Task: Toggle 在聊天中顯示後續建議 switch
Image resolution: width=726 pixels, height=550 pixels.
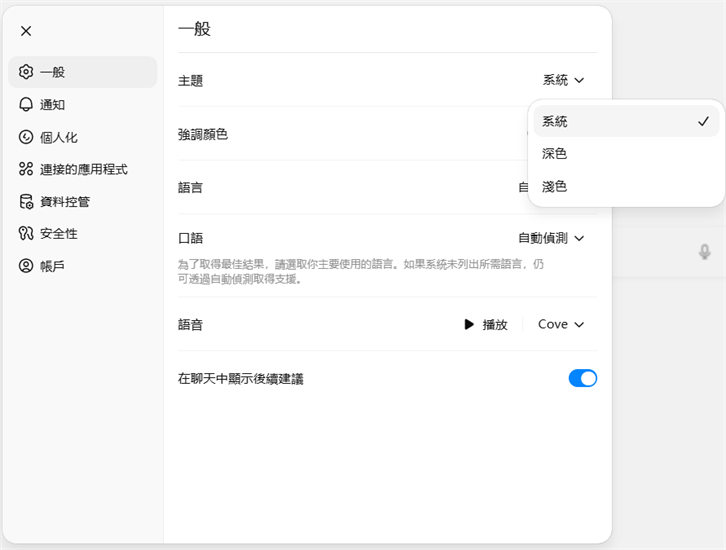Action: (x=582, y=378)
